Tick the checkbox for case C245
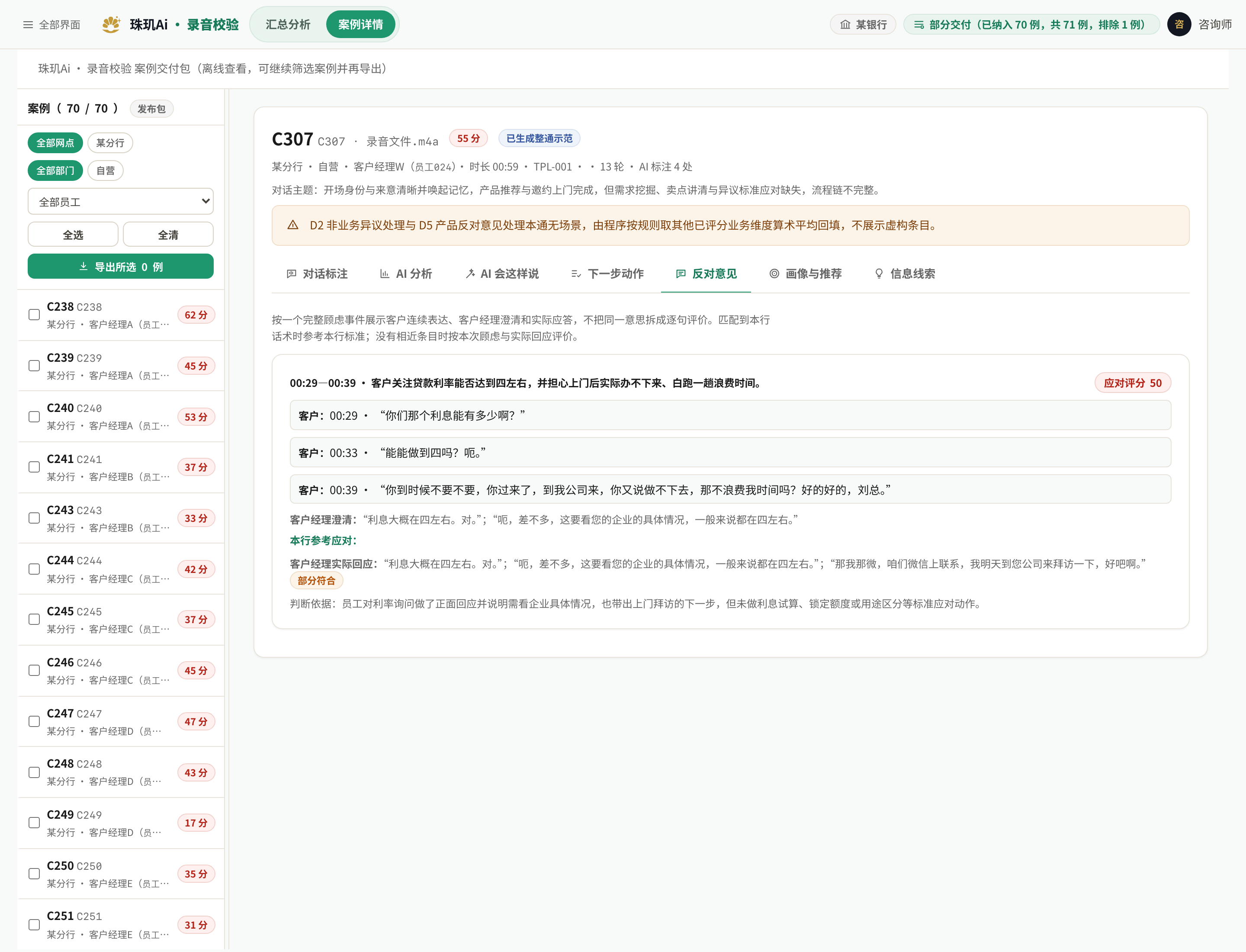Viewport: 1246px width, 952px height. click(x=34, y=619)
